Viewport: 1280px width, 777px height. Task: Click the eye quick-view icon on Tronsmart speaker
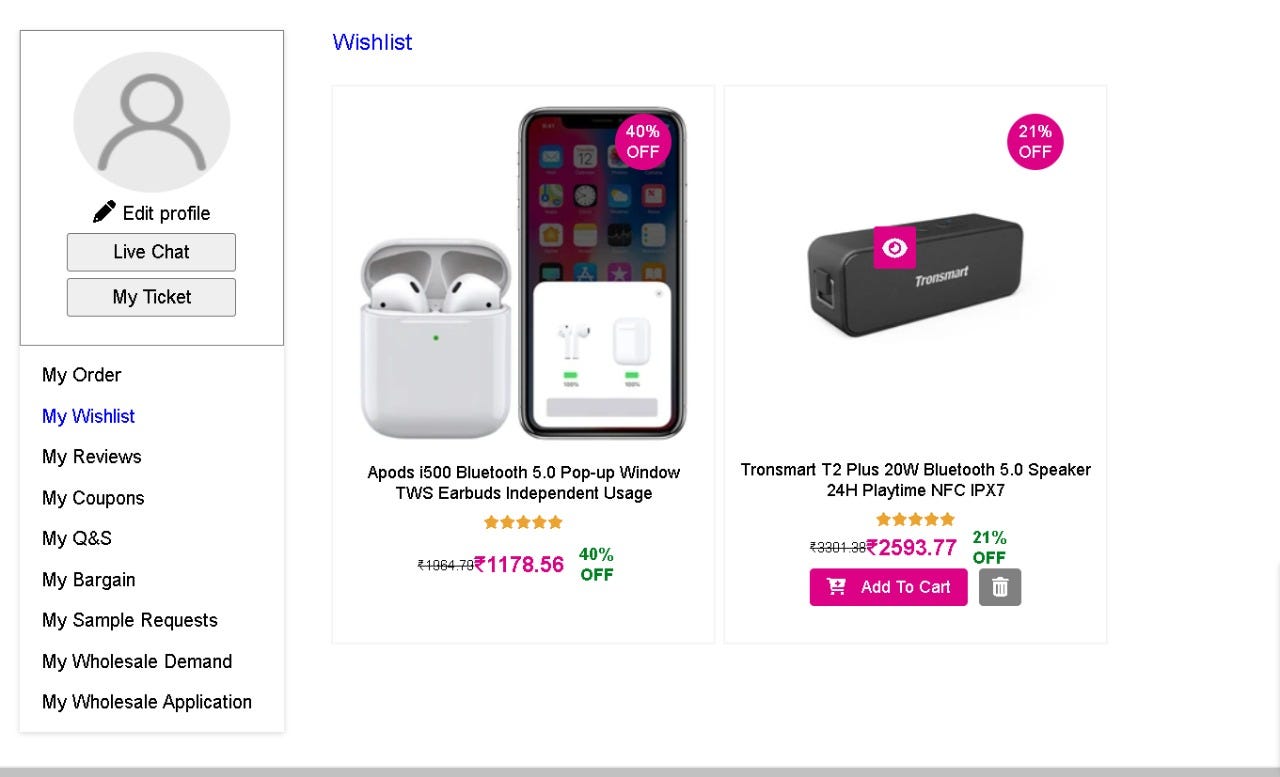pyautogui.click(x=895, y=248)
